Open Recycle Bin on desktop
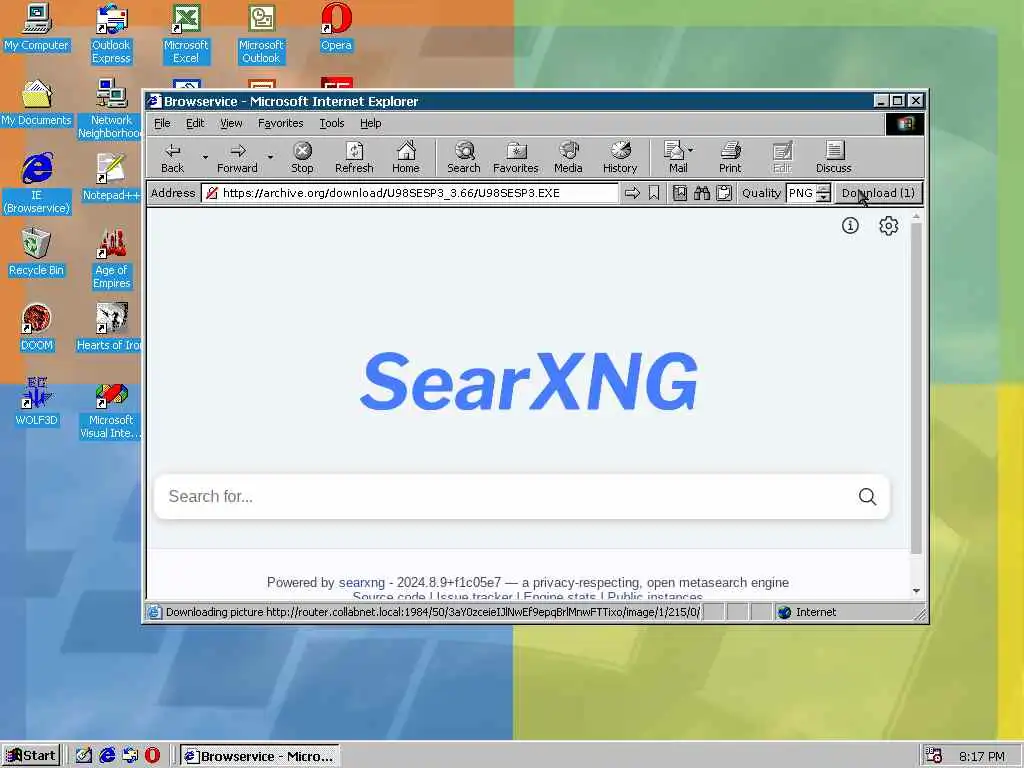Screen dimensions: 1024x768 pyautogui.click(x=37, y=253)
